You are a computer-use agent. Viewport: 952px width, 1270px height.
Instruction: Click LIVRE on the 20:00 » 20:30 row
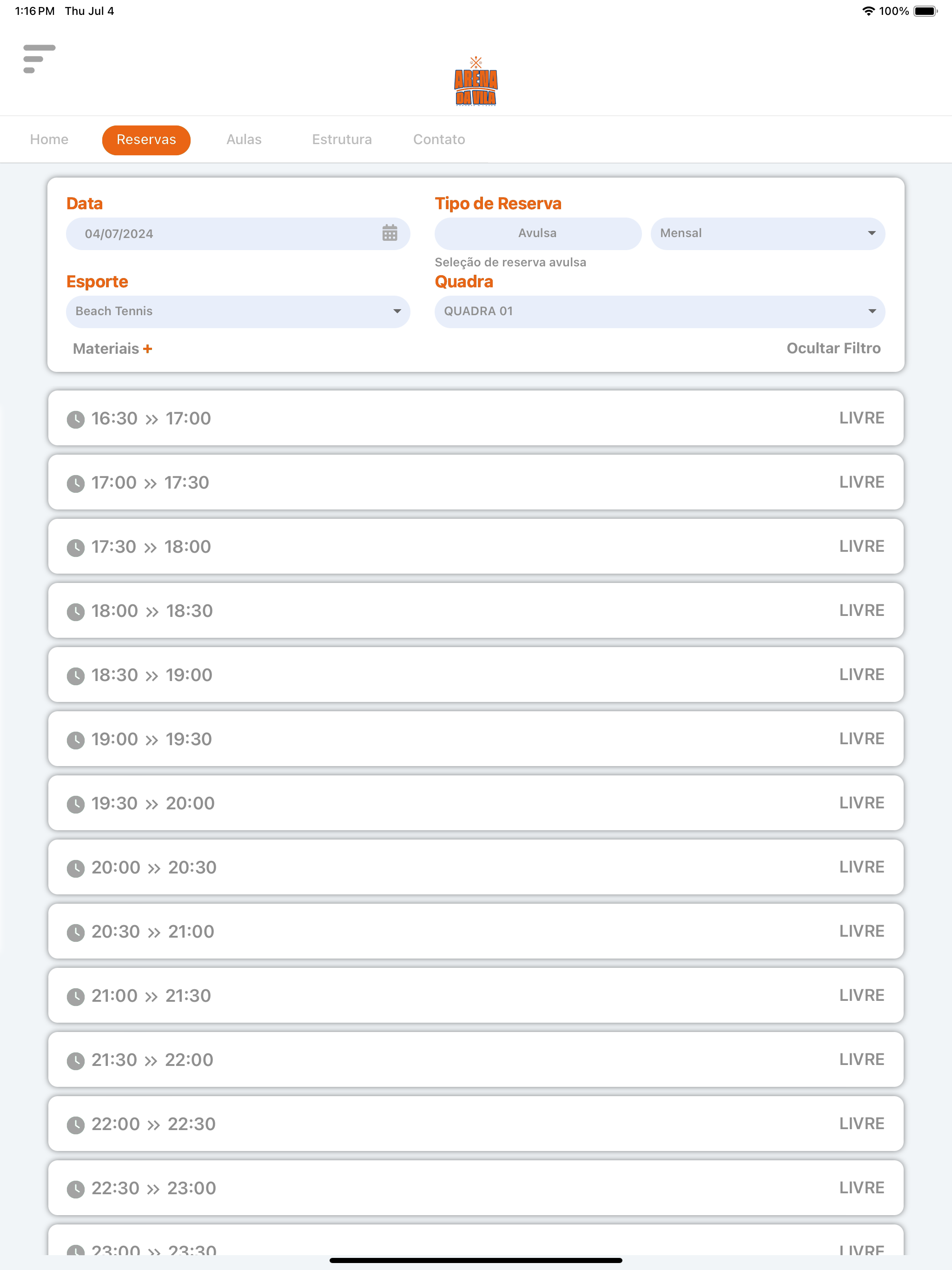(861, 867)
